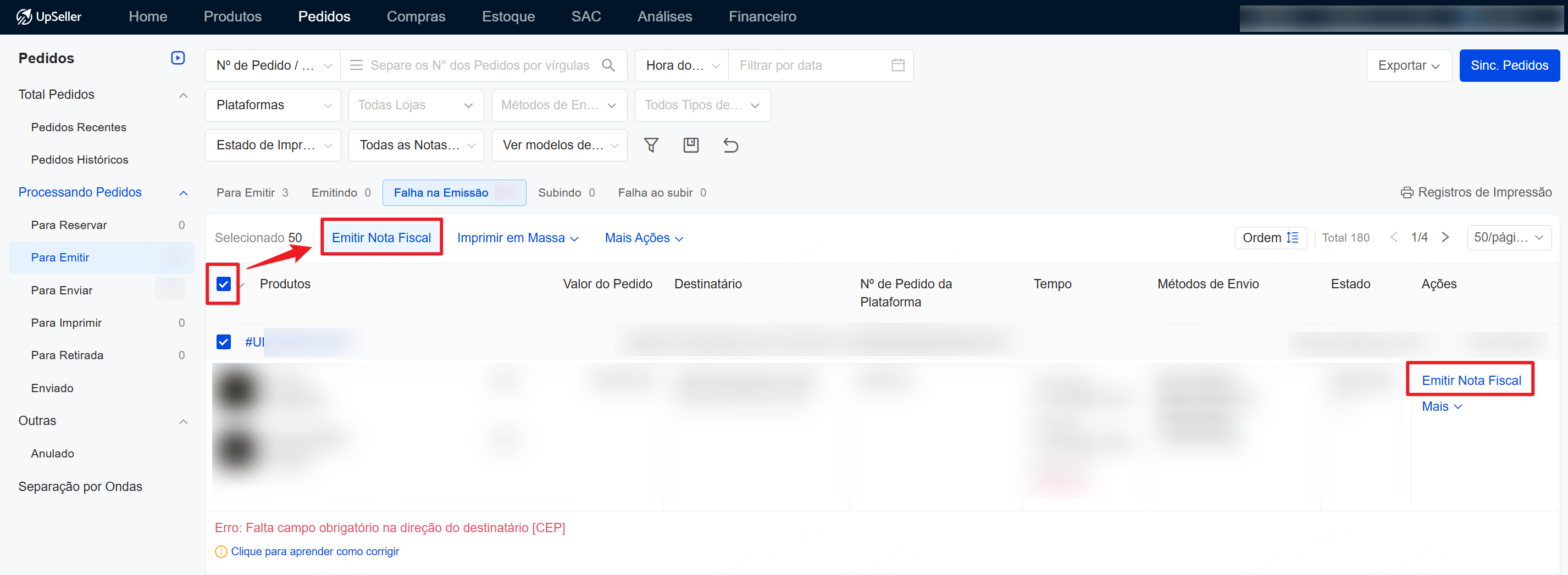Uncheck the first order row checkbox
Viewport: 1568px width, 575px height.
tap(223, 342)
